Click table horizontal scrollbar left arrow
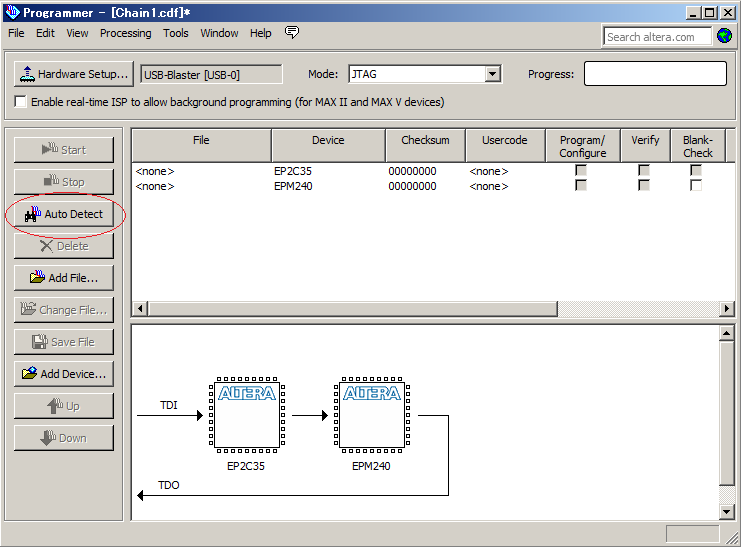The width and height of the screenshot is (741, 547). pos(140,309)
